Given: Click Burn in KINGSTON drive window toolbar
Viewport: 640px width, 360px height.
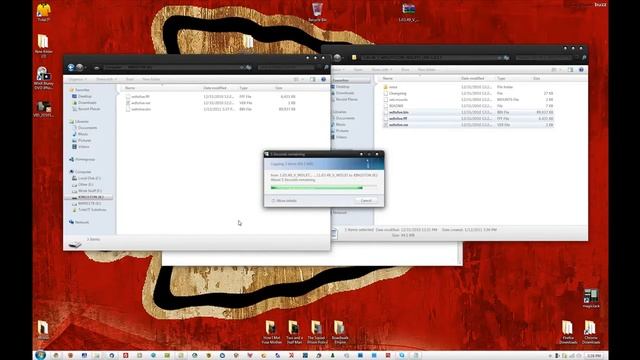Looking at the screenshot, I should [x=130, y=79].
